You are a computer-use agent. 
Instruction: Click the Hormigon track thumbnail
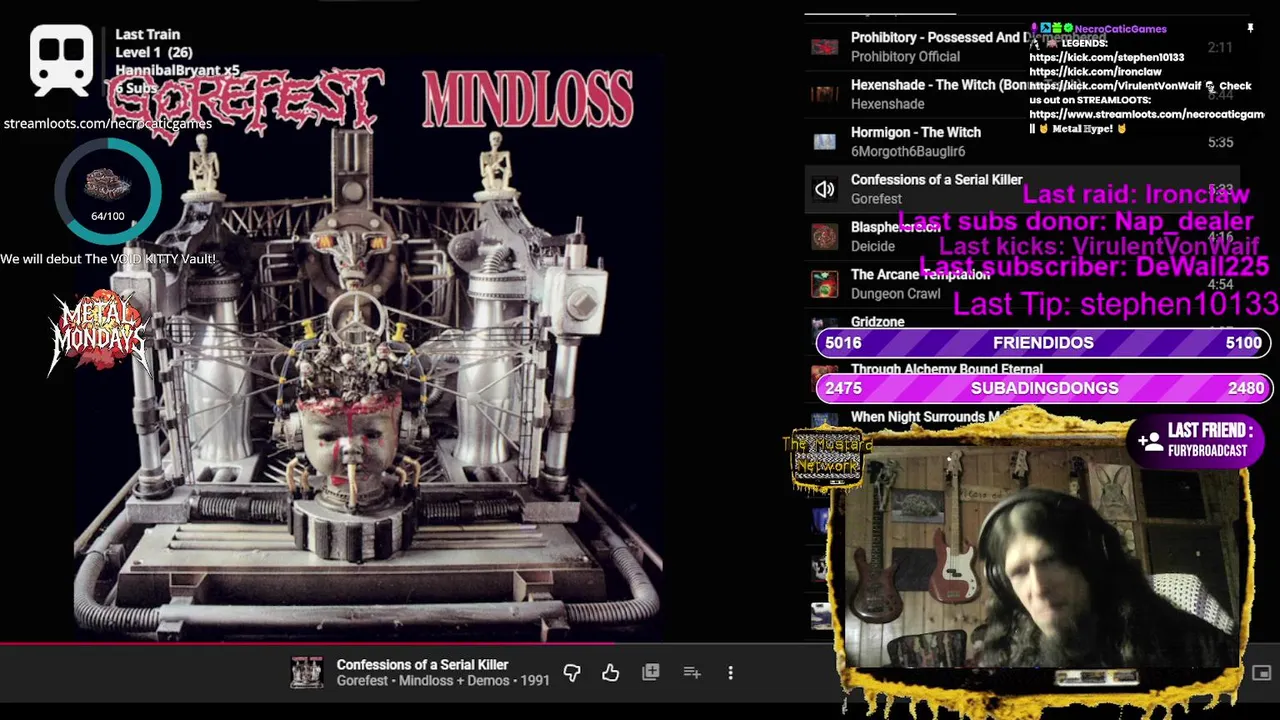[824, 142]
